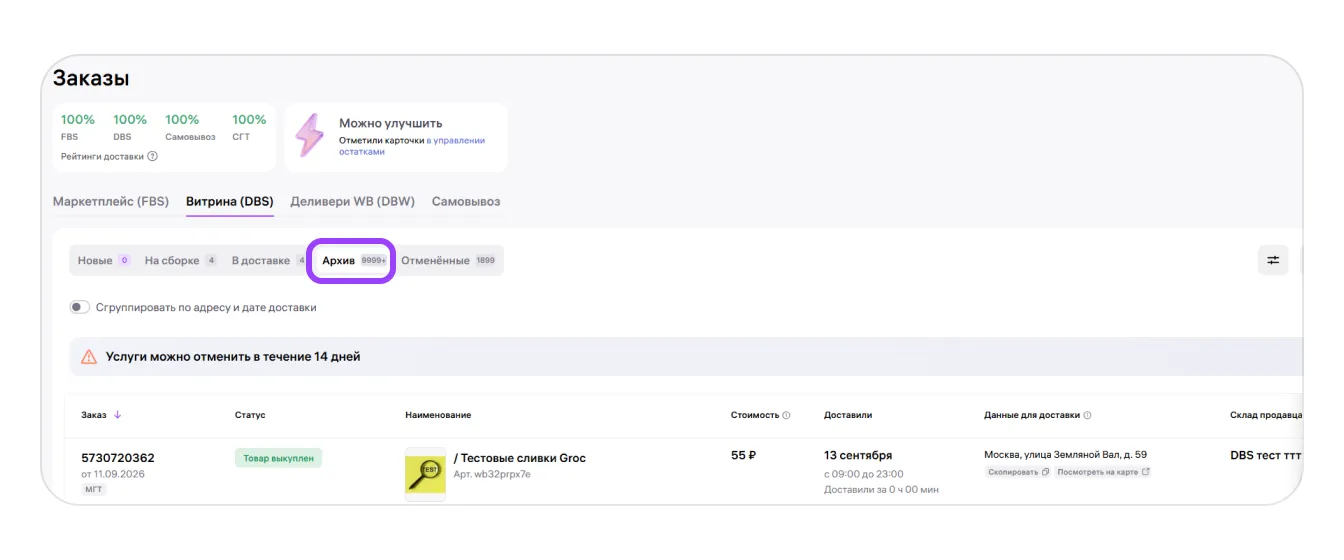Click the info icon next to Данные для доставки

coord(1087,415)
